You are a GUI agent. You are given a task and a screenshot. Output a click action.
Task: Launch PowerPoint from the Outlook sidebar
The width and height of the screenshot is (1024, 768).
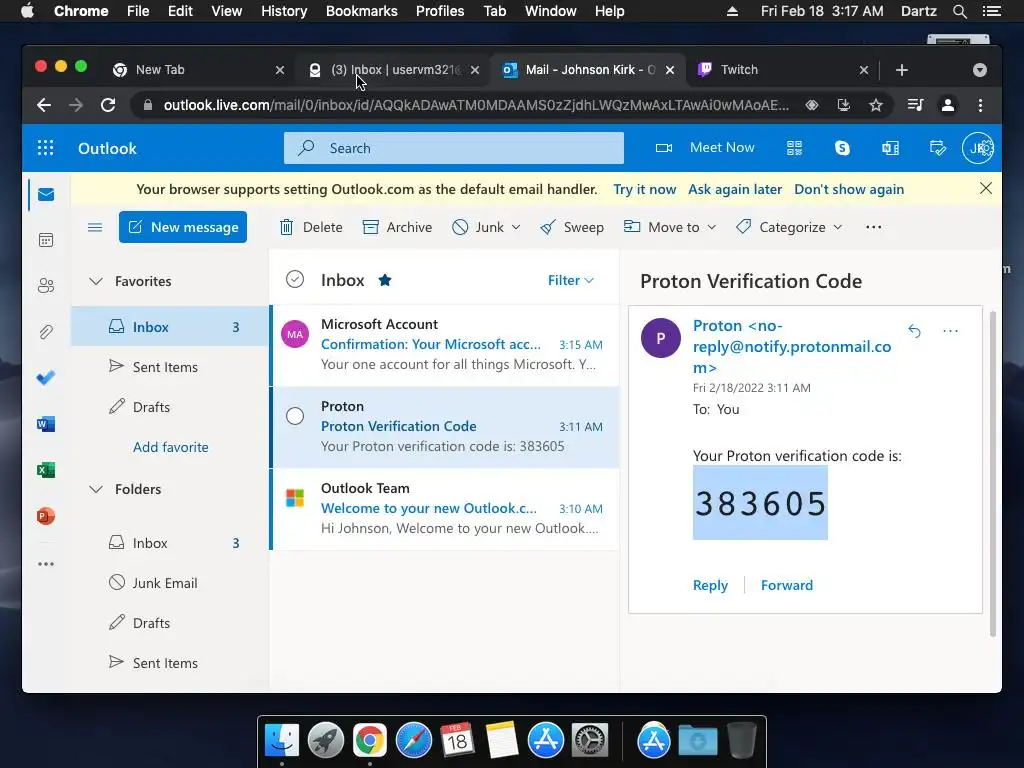pos(46,516)
